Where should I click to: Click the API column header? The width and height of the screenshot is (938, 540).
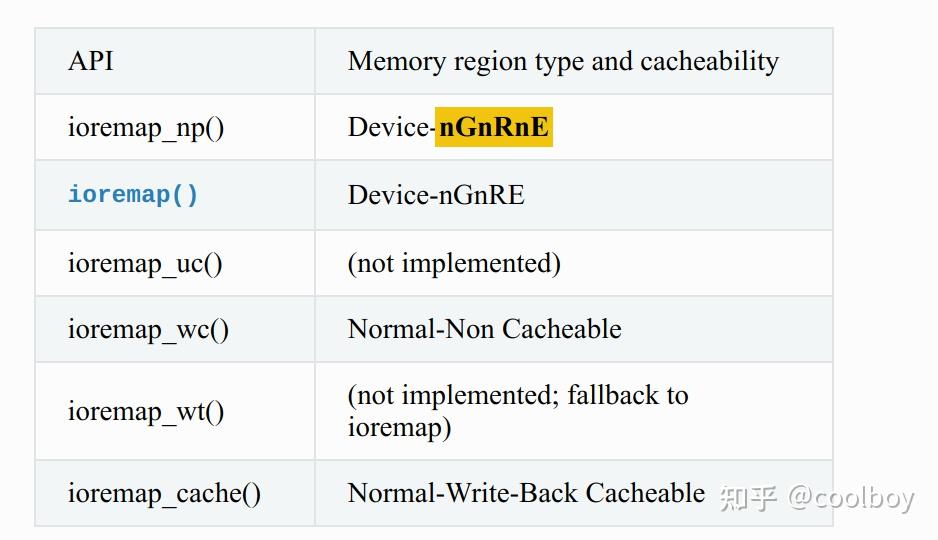pyautogui.click(x=91, y=61)
